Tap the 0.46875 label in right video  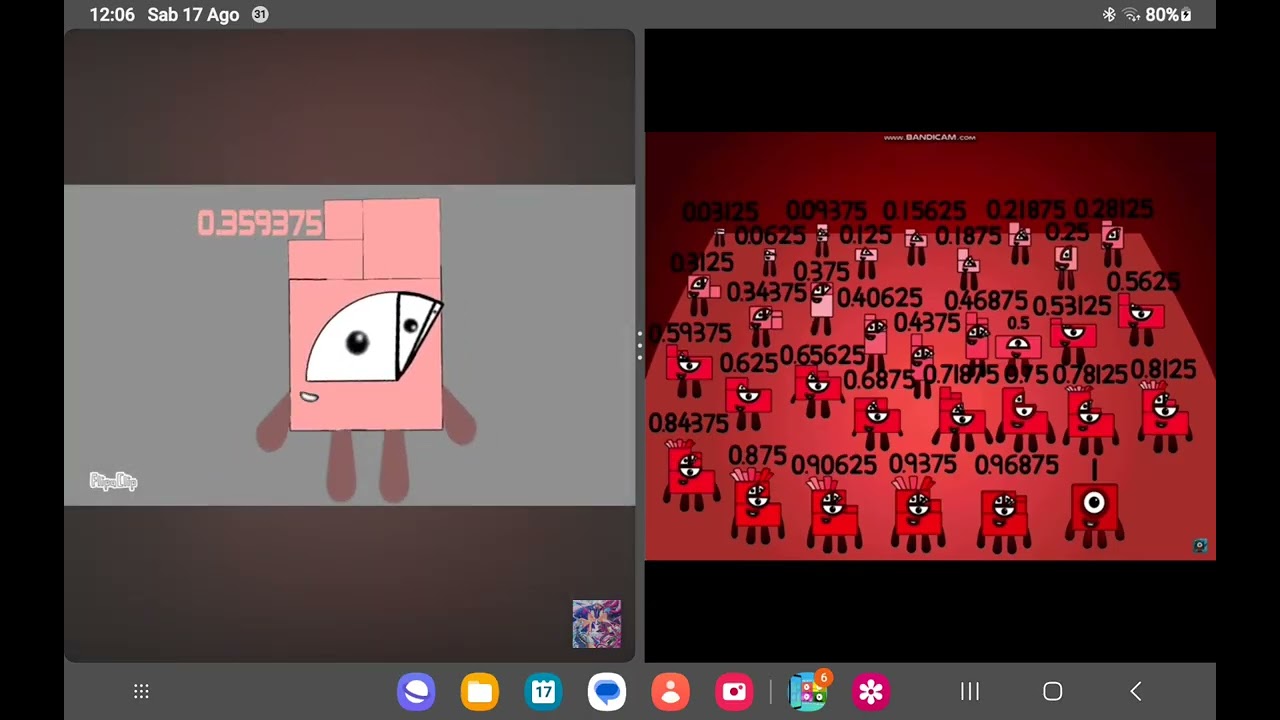coord(986,300)
